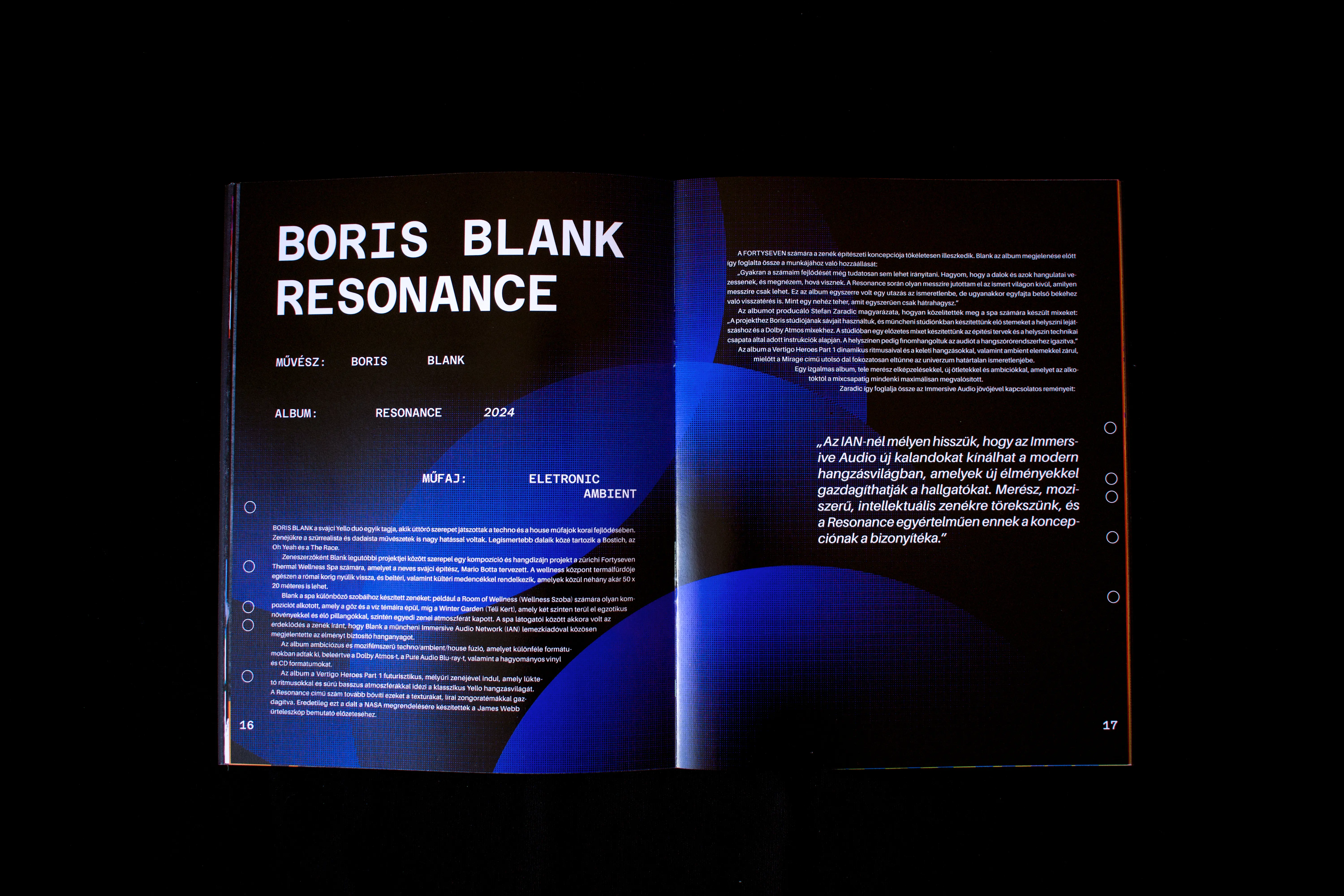This screenshot has height=896, width=1344.
Task: Click page number 16
Action: [246, 725]
